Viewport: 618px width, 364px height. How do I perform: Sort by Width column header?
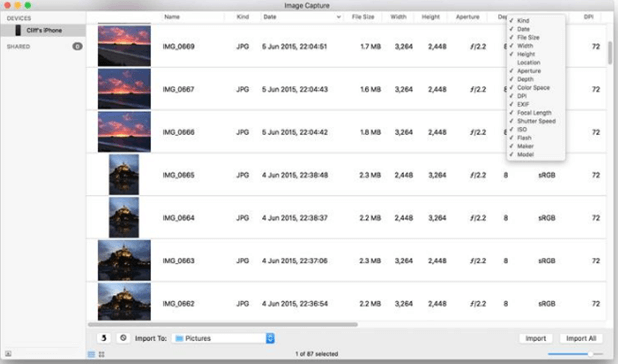[x=398, y=17]
